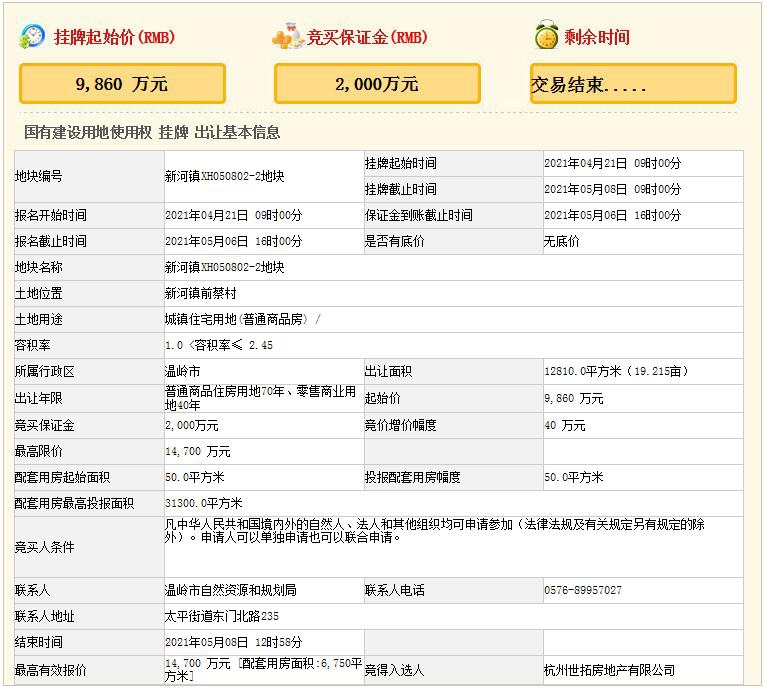This screenshot has width=767, height=688.
Task: Click the 配套用房最高投报面积 label
Action: click(74, 503)
